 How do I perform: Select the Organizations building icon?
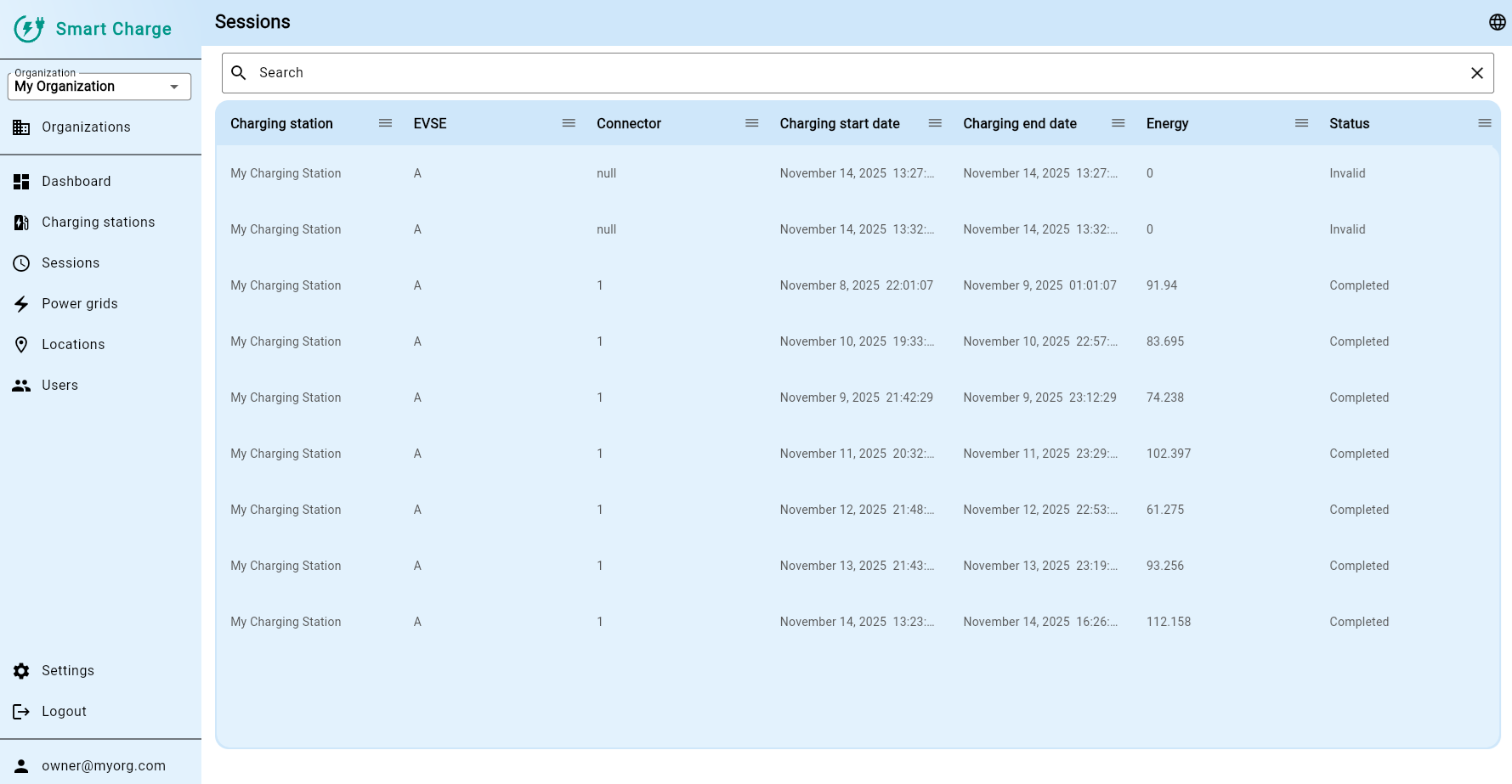click(x=21, y=127)
